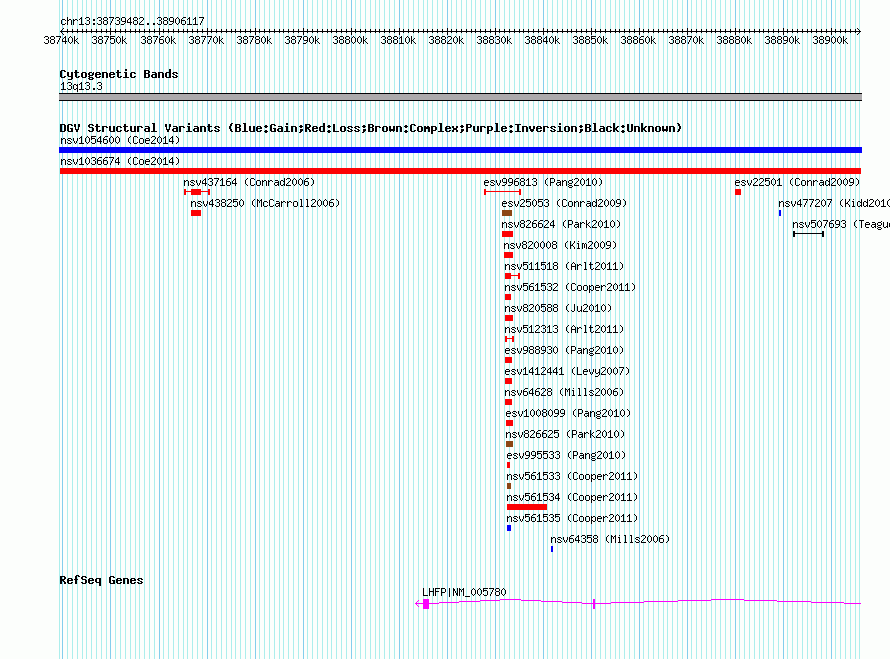The image size is (890, 659).
Task: Open the esv996813 (Pang2010) variant label
Action: click(543, 182)
